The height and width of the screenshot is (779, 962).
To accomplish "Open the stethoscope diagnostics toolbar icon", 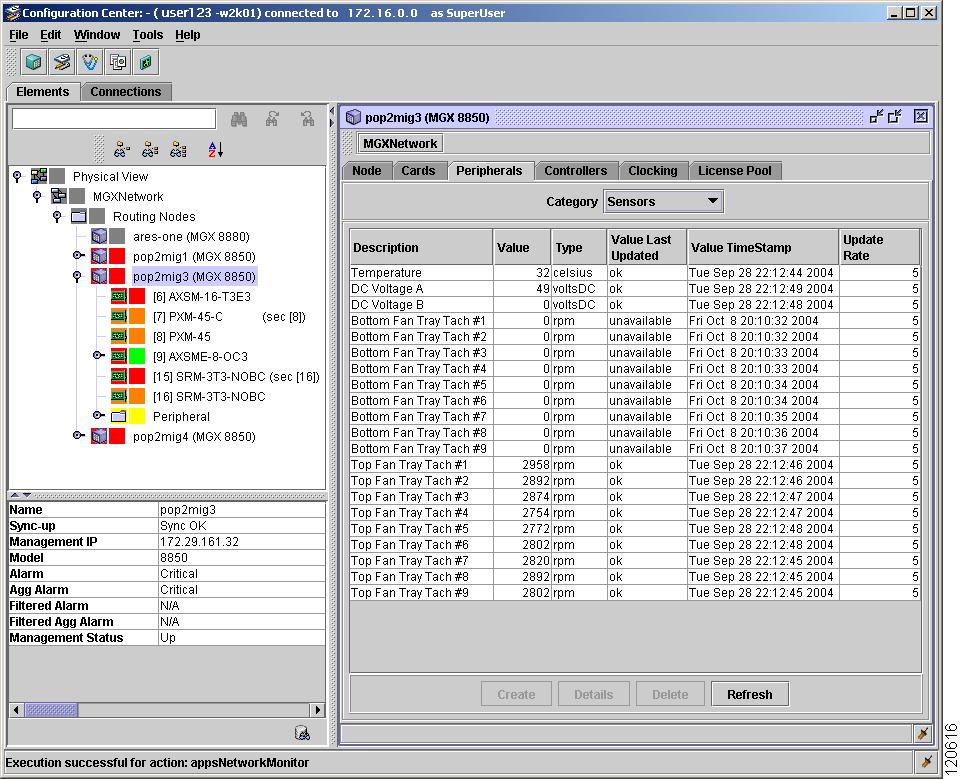I will [x=90, y=62].
